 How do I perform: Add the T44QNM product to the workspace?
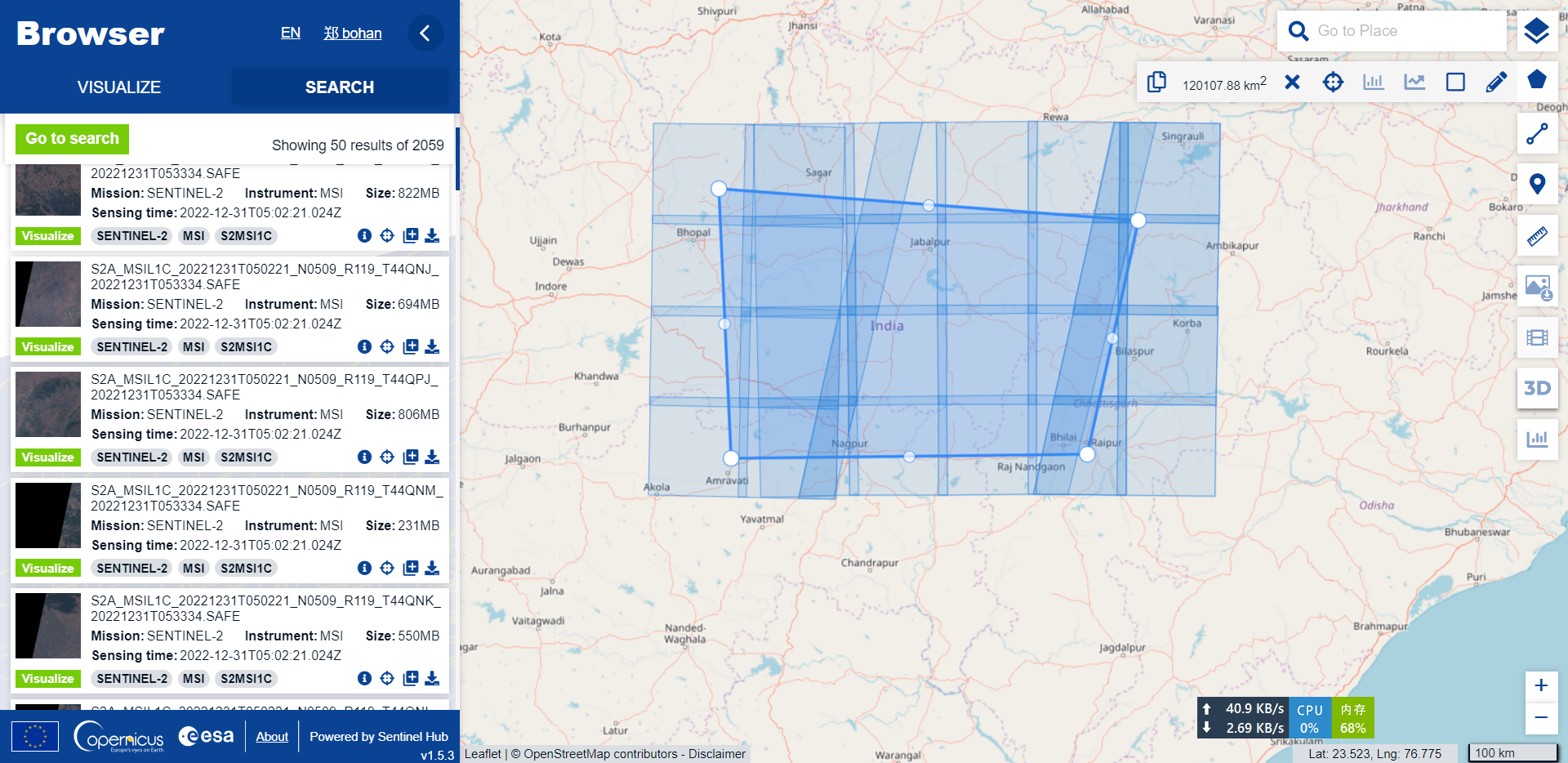click(x=410, y=568)
